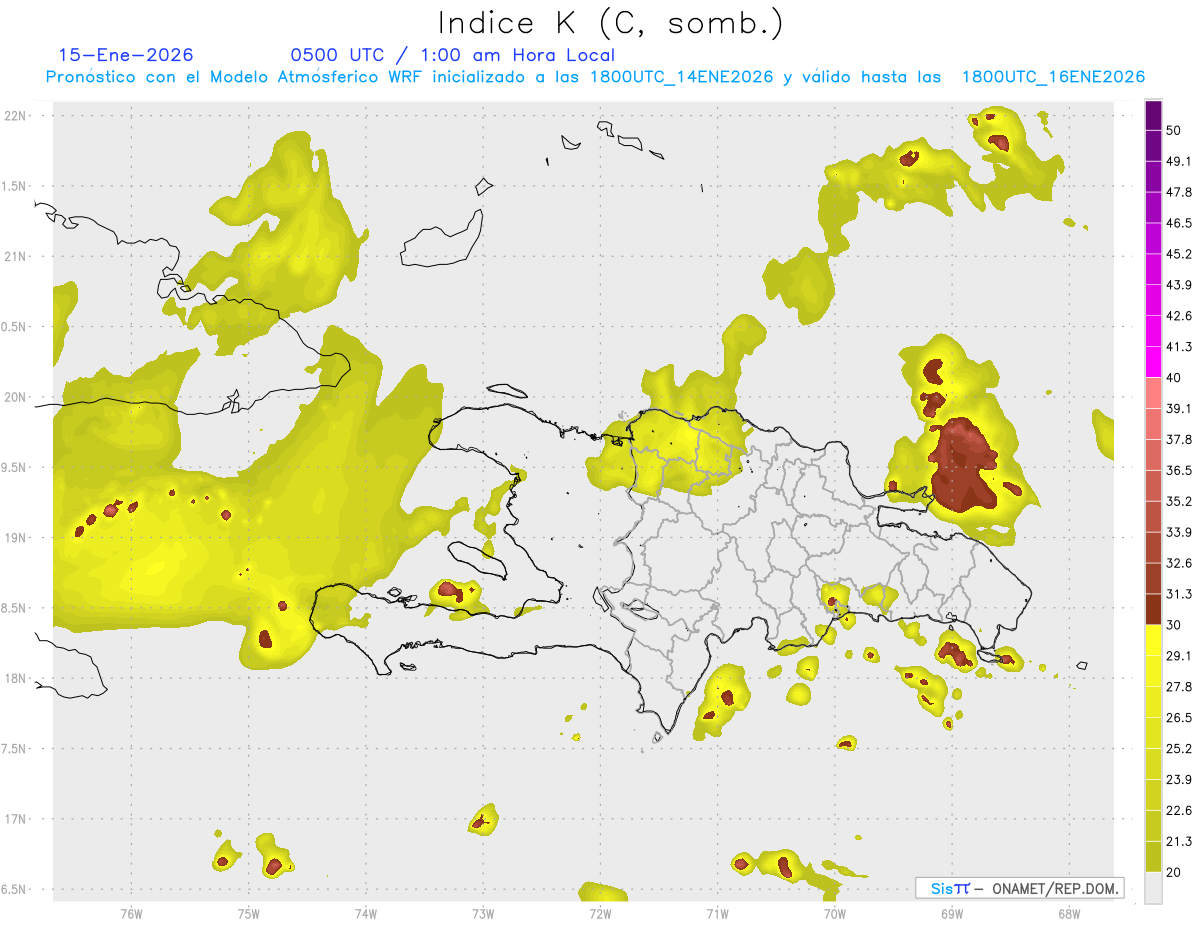The image size is (1200, 927).
Task: Click the date '15-Ene-2026'
Action: tap(126, 55)
